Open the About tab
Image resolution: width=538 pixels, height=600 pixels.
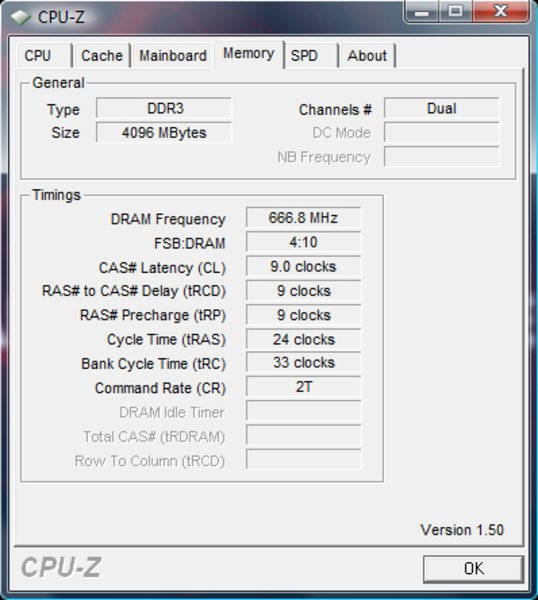click(x=367, y=56)
